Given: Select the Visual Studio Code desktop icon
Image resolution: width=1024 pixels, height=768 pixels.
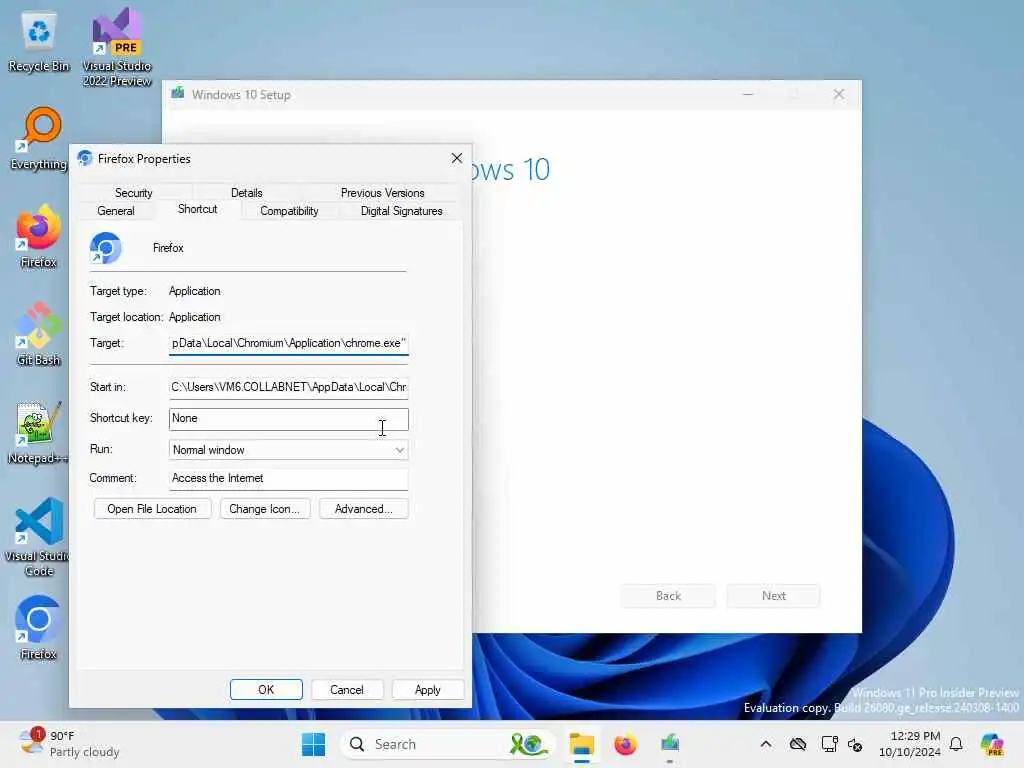Looking at the screenshot, I should [39, 537].
